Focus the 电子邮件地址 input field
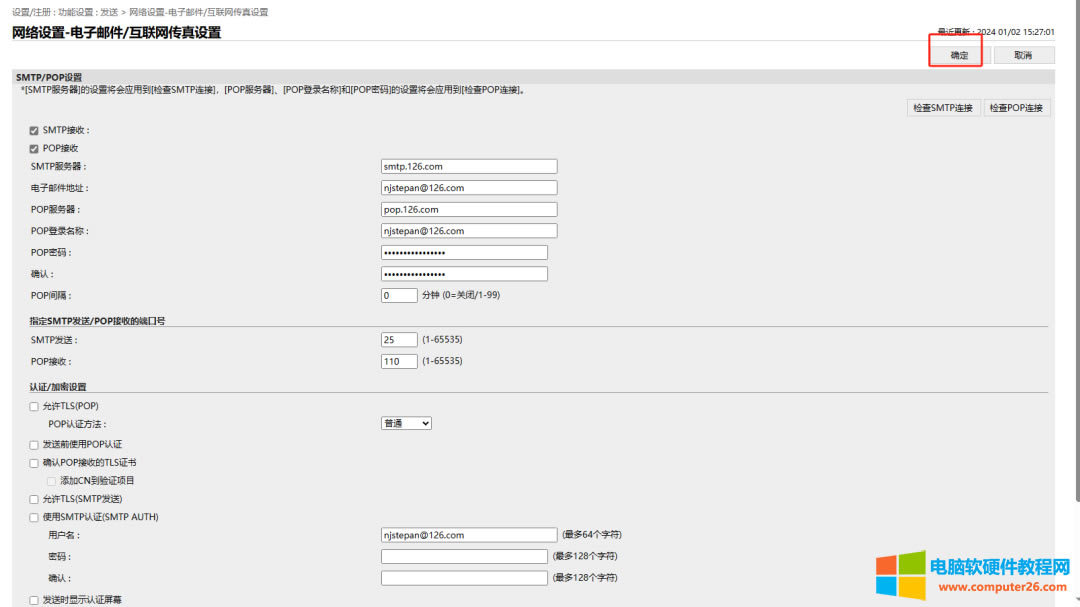Viewport: 1080px width, 607px height. 469,188
